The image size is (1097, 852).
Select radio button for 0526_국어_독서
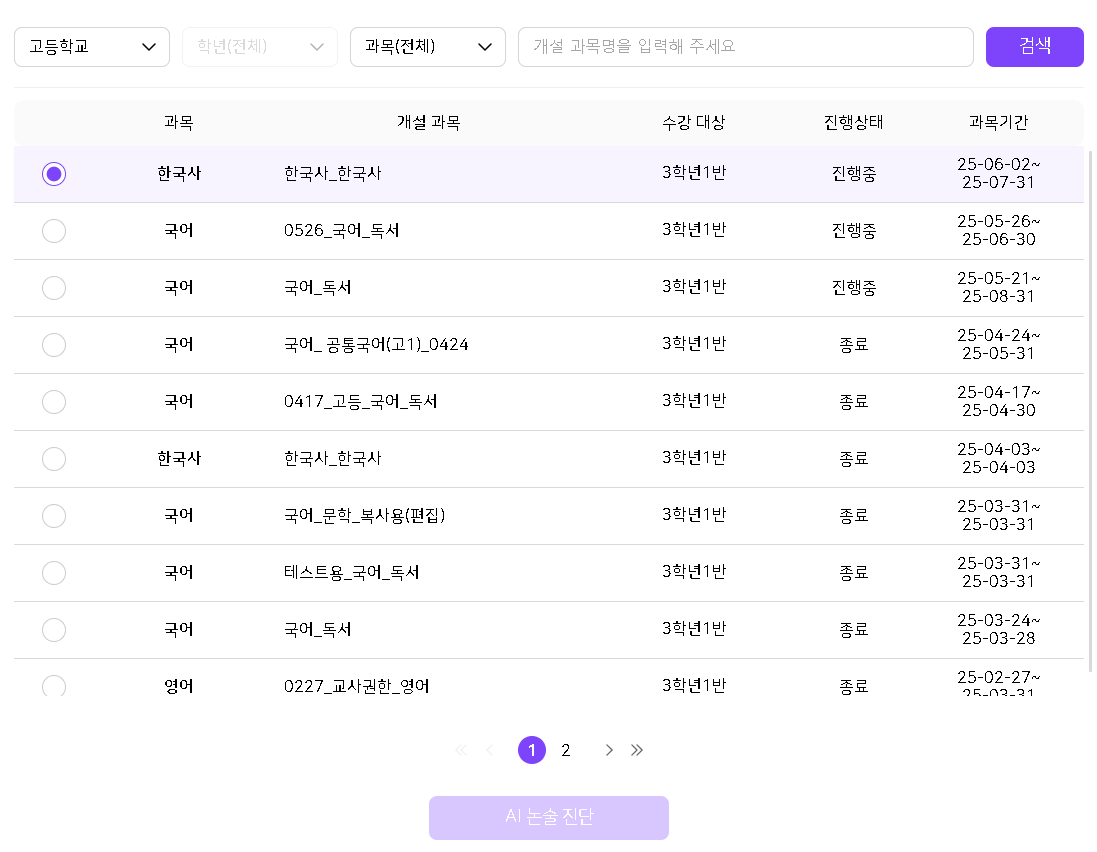pos(54,231)
